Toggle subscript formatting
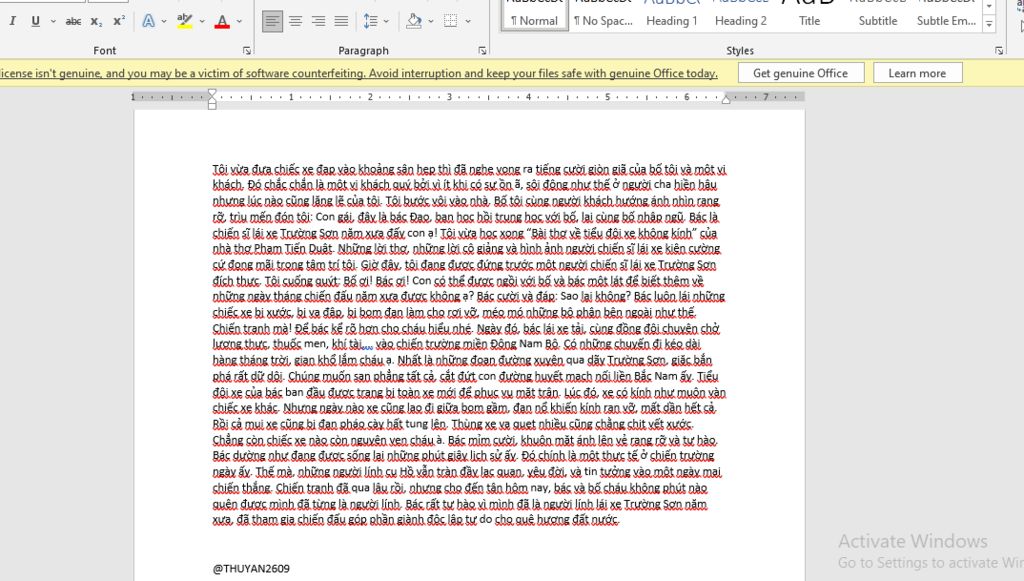Image resolution: width=1024 pixels, height=581 pixels. (96, 21)
